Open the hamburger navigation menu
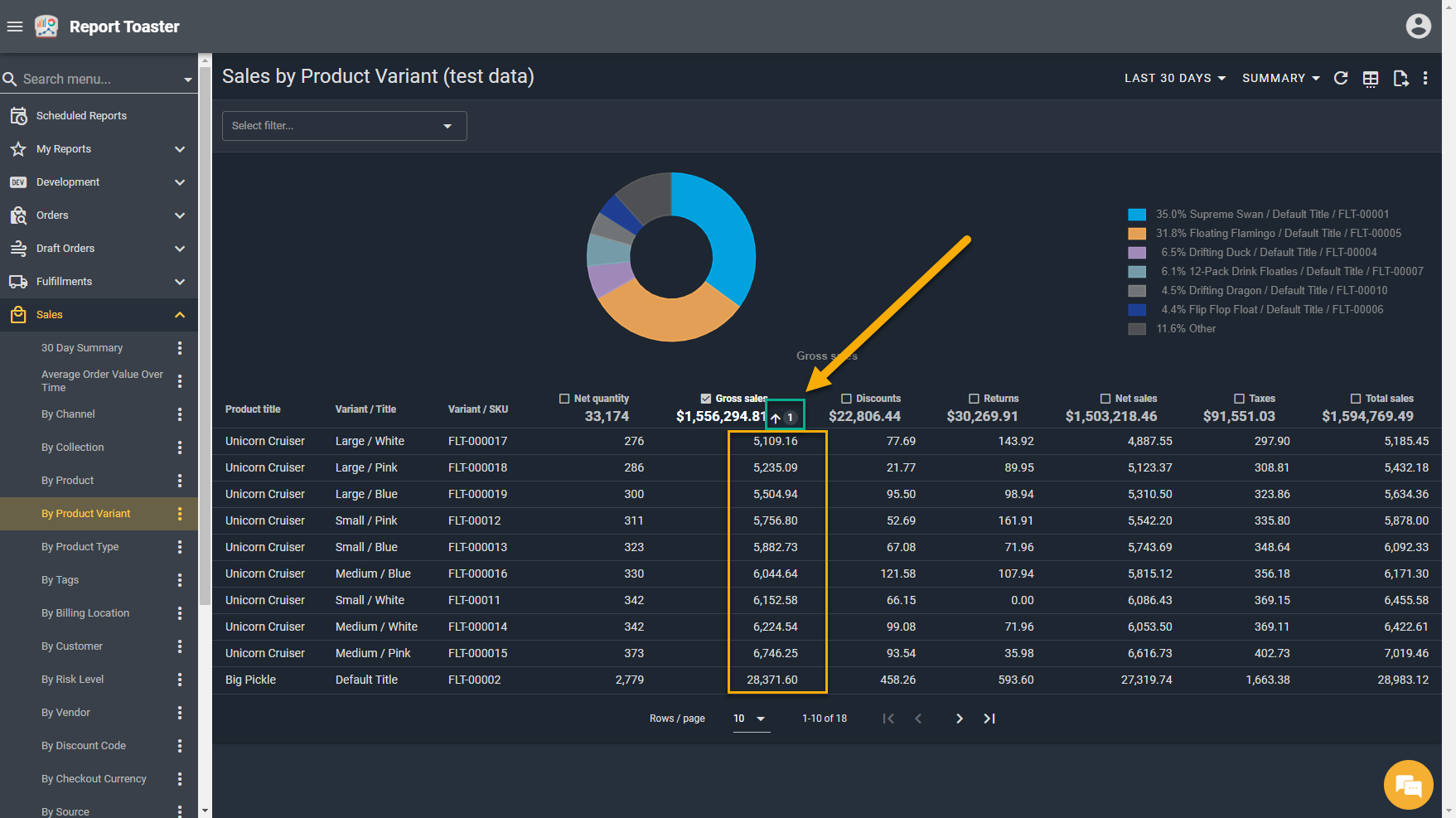The height and width of the screenshot is (818, 1456). [14, 27]
